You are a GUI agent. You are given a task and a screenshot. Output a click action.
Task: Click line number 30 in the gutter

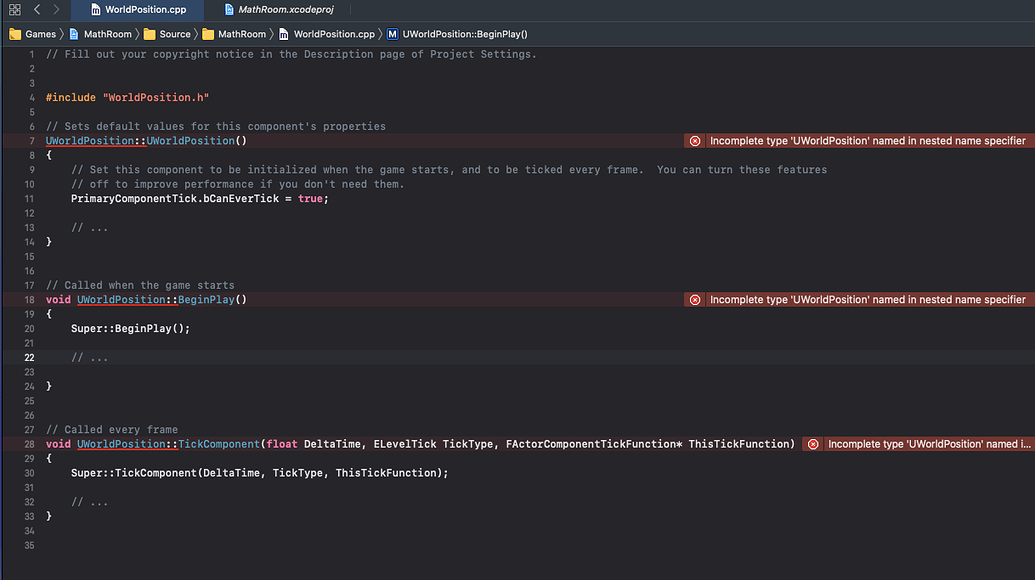29,472
